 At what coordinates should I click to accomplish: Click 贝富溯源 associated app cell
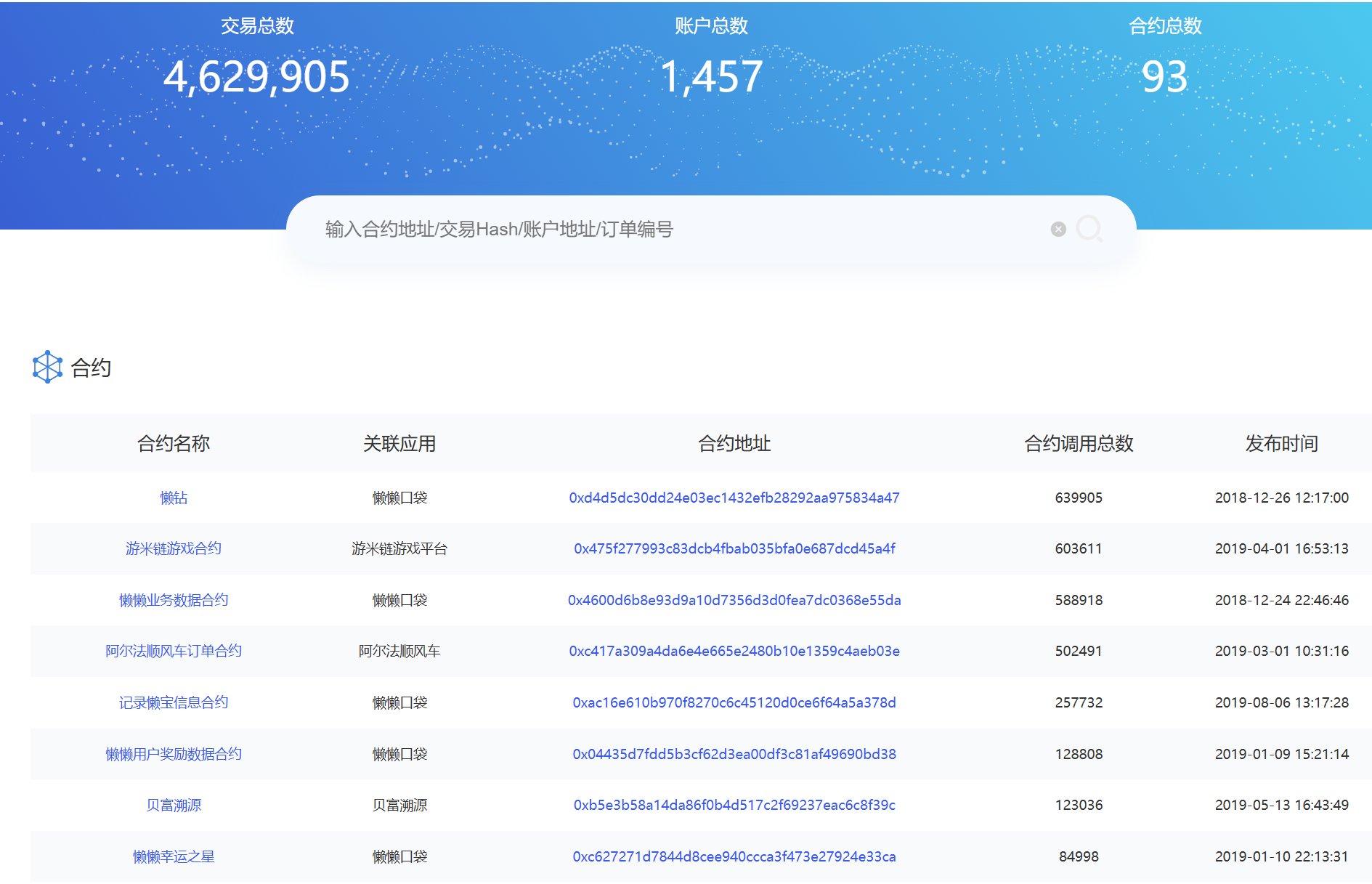[399, 805]
